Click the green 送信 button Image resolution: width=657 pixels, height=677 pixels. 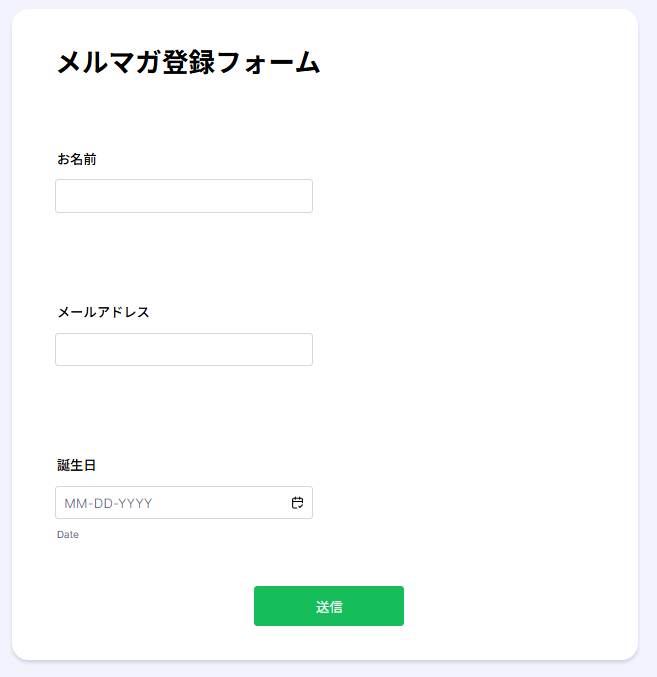328,606
